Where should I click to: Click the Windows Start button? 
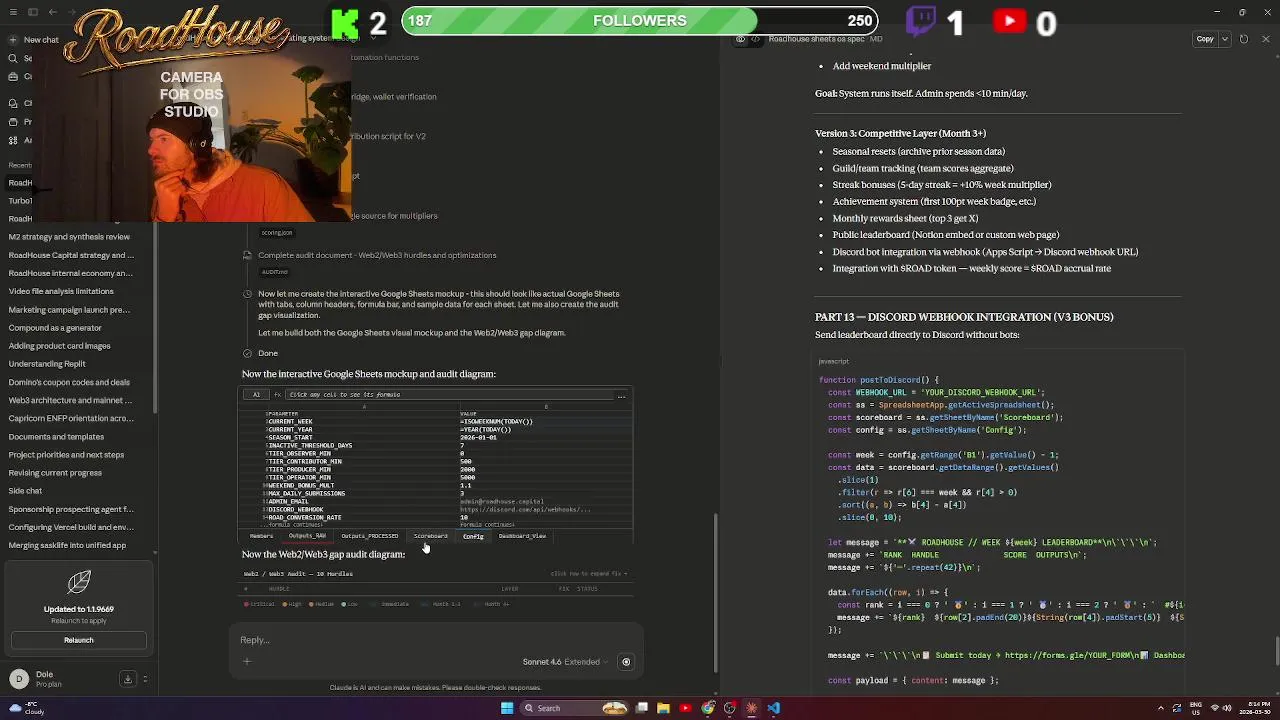[507, 708]
